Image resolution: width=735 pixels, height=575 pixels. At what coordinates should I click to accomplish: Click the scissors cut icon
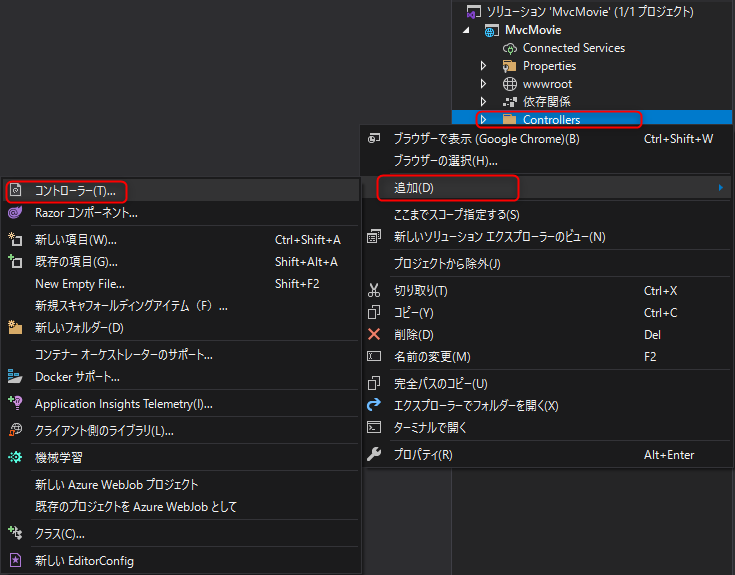tap(374, 291)
